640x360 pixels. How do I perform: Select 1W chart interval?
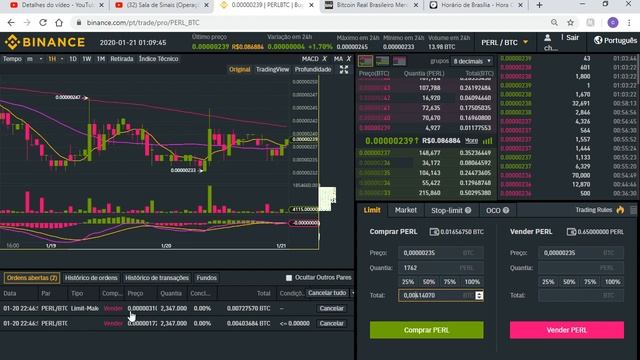[x=87, y=59]
